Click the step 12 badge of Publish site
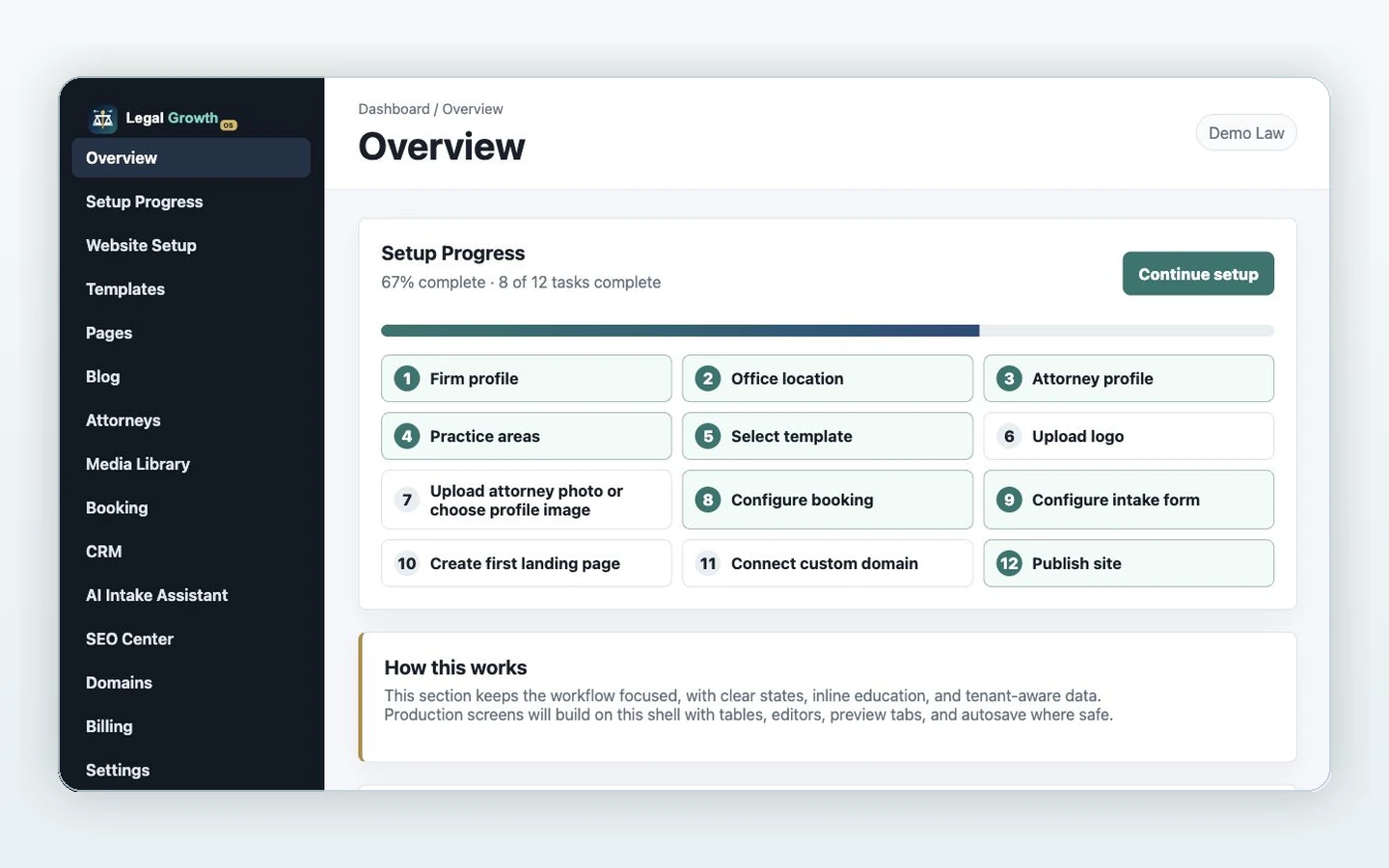 [x=1009, y=564]
